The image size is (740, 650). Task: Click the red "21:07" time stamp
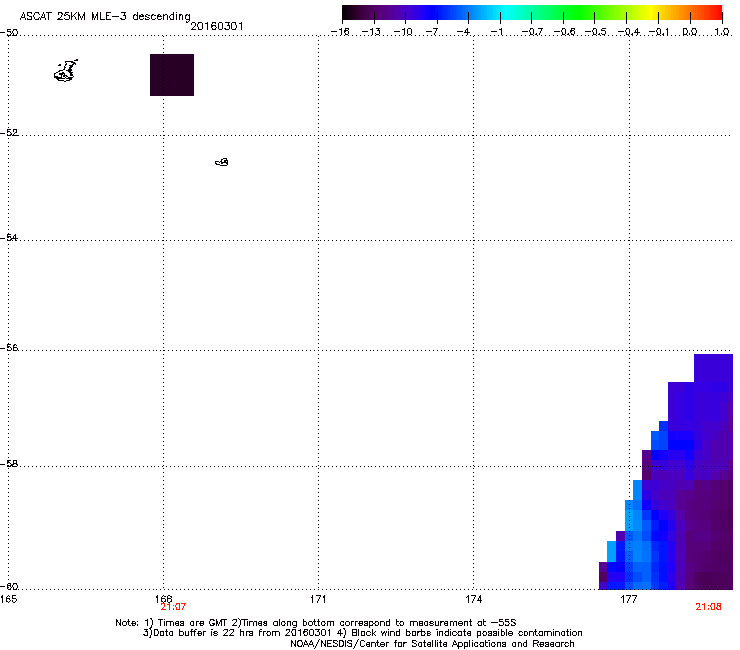click(173, 607)
